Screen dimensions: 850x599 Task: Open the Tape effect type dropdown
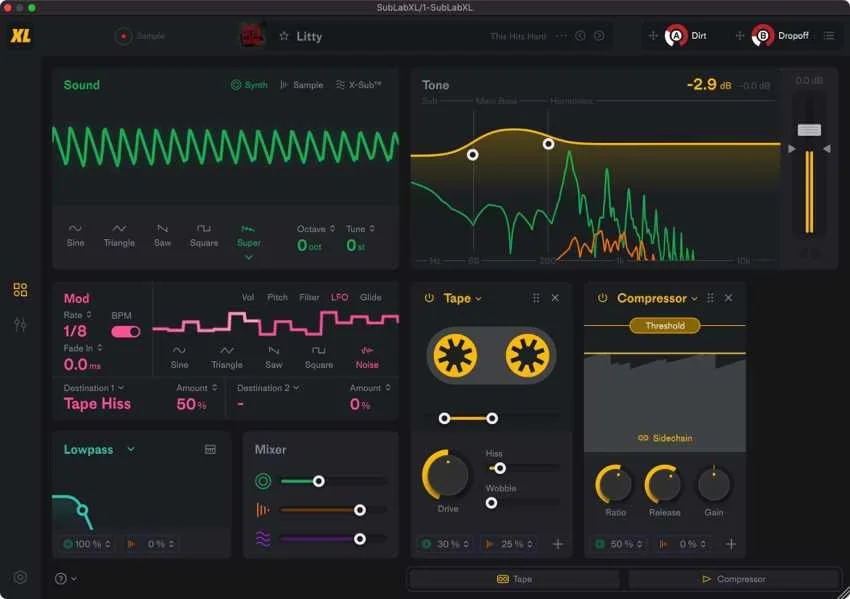coord(462,298)
